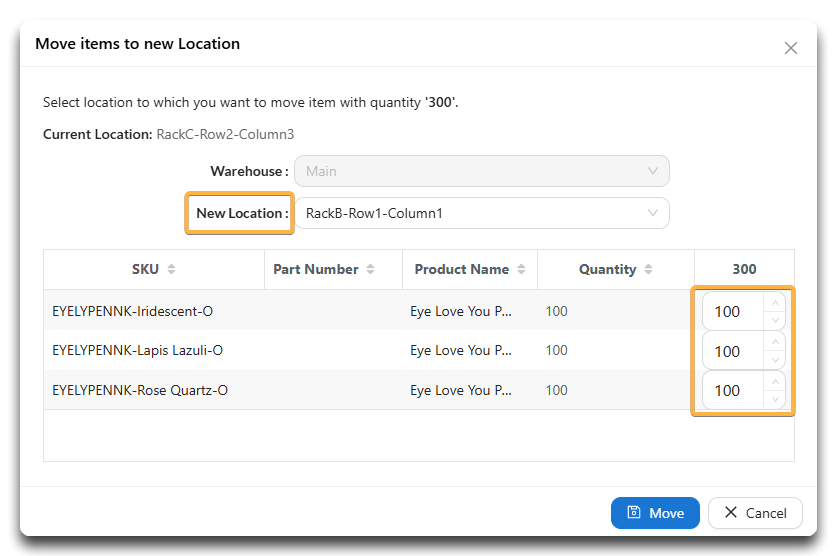Edit quantity field for Iridescent-O
Viewport: 837px width, 556px height.
coord(734,312)
